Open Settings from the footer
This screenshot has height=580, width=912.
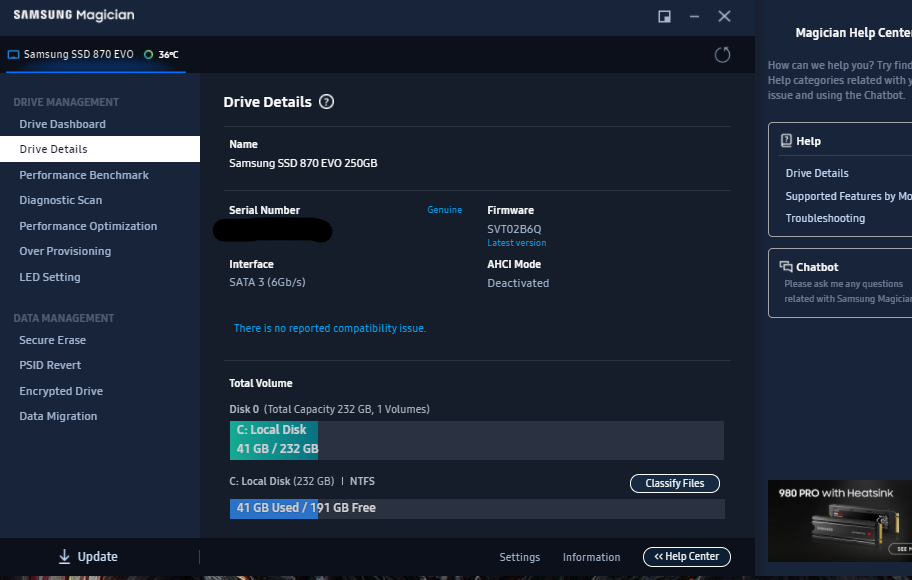[x=519, y=557]
